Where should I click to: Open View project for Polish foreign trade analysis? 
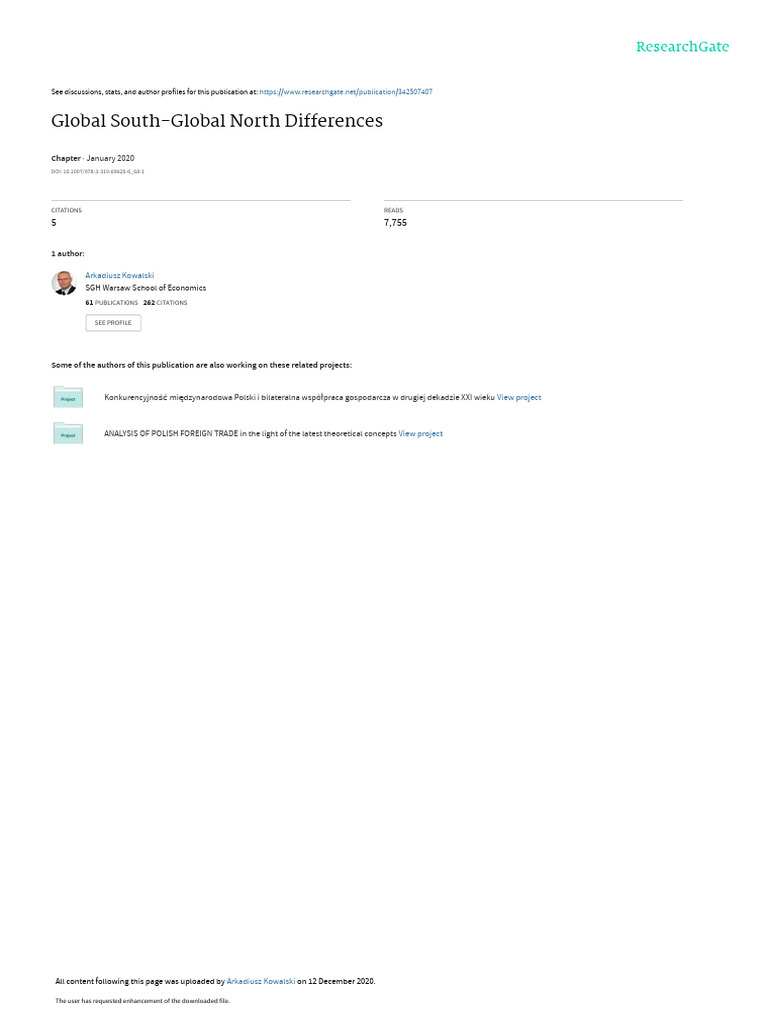point(421,434)
